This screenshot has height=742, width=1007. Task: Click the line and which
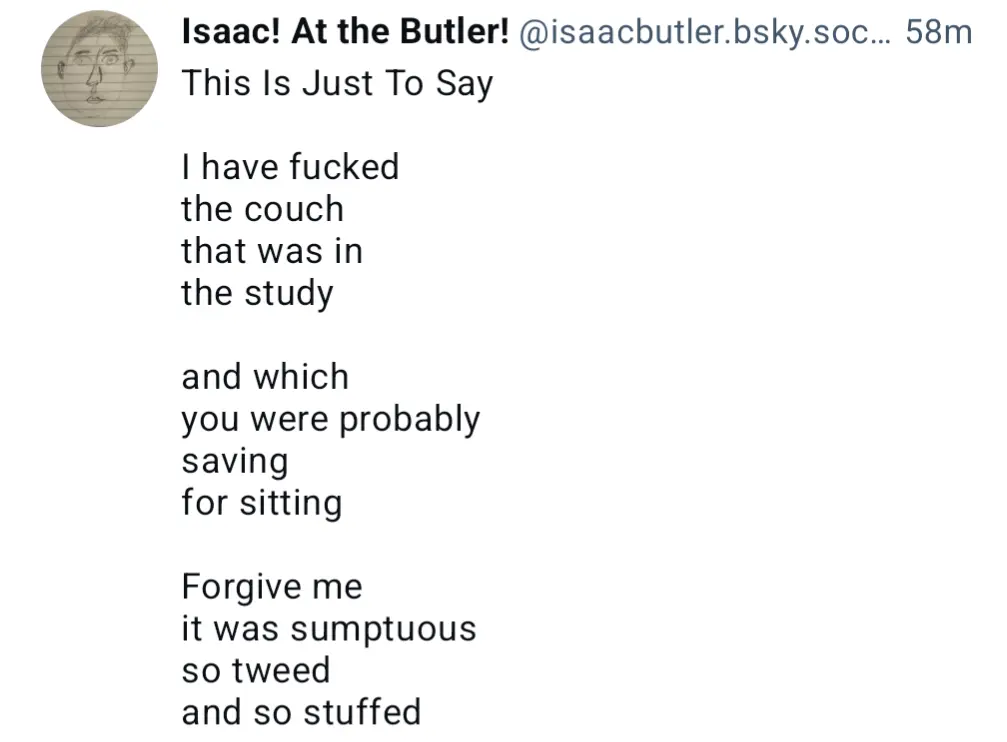[x=265, y=376]
